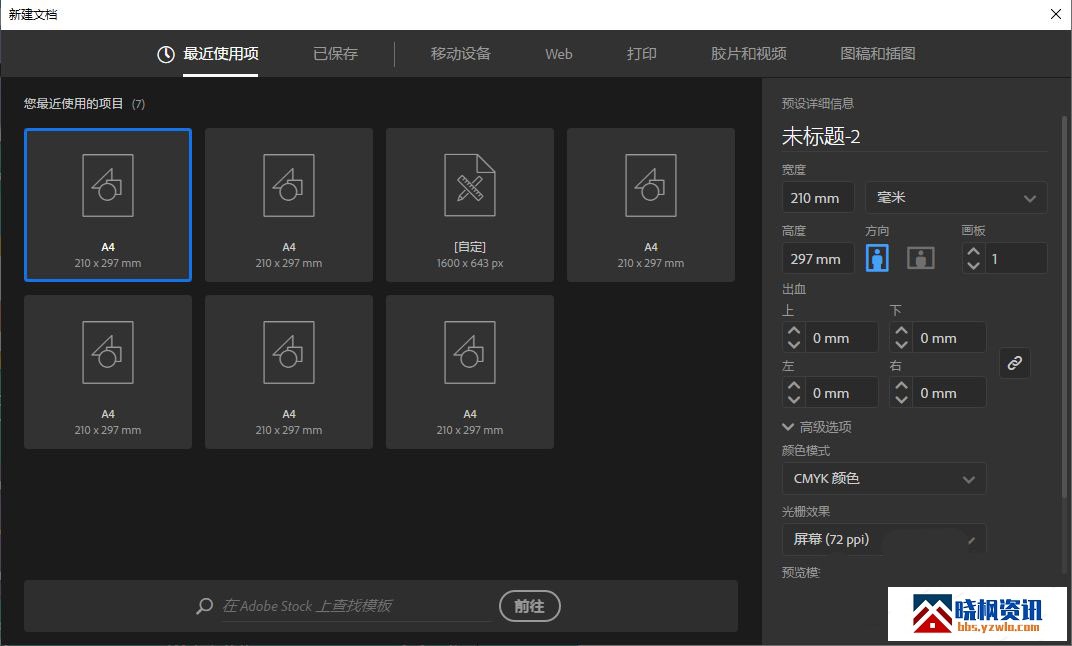
Task: Decrease the top bleed value
Action: pyautogui.click(x=794, y=345)
